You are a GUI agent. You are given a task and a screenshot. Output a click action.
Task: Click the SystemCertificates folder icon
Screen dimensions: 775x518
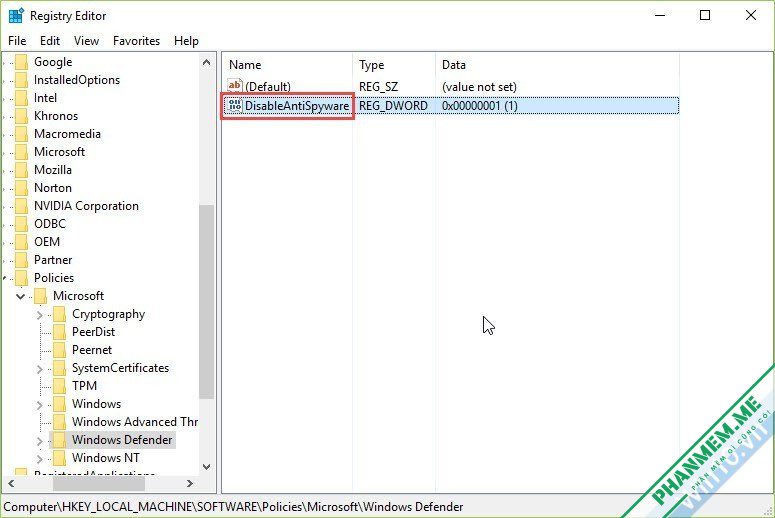59,368
